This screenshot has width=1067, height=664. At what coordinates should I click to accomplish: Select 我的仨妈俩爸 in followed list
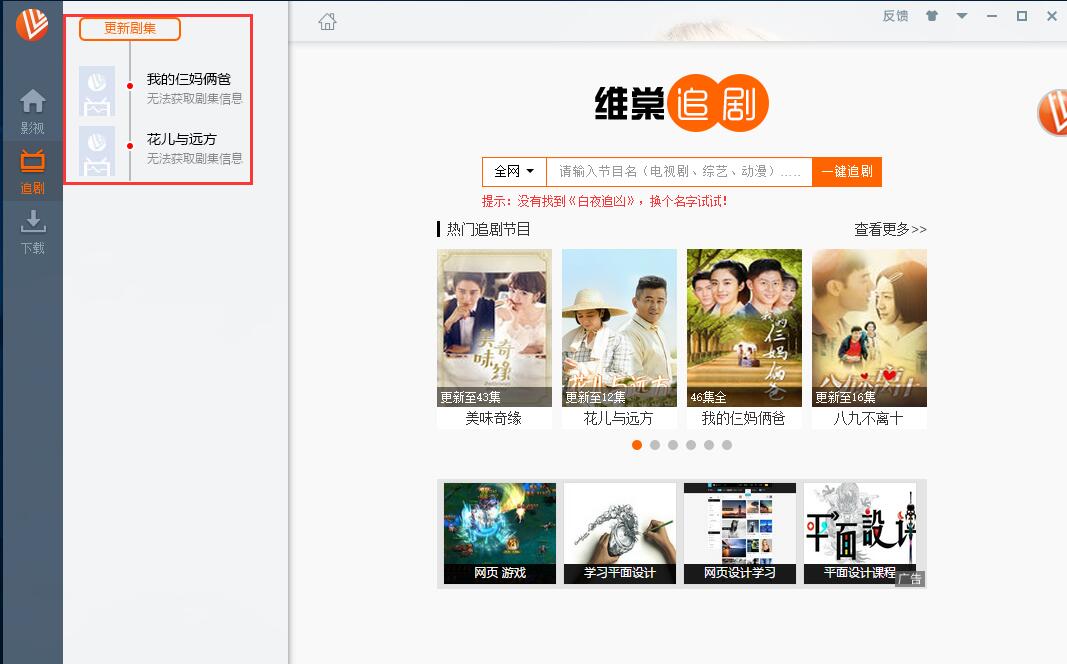188,79
